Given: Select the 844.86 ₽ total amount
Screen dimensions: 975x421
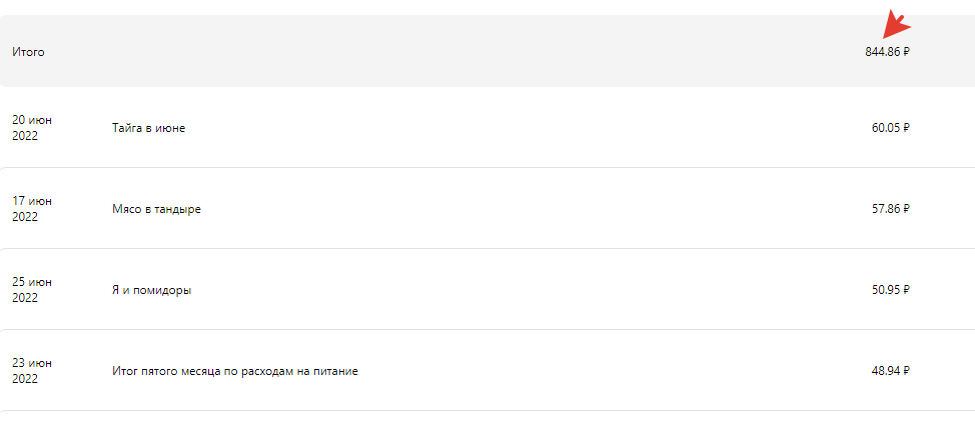Looking at the screenshot, I should click(887, 52).
